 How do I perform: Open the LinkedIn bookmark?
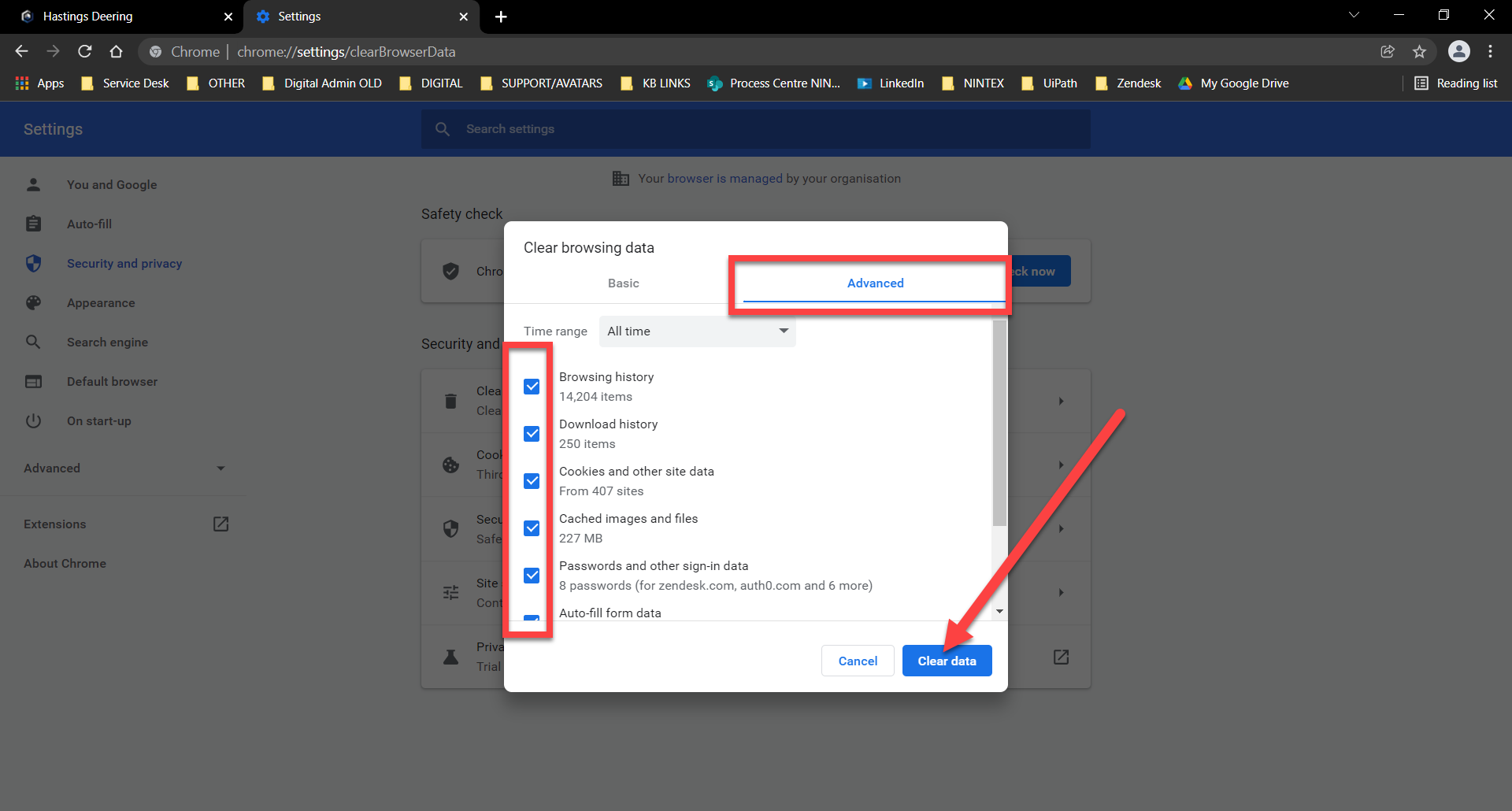[891, 83]
